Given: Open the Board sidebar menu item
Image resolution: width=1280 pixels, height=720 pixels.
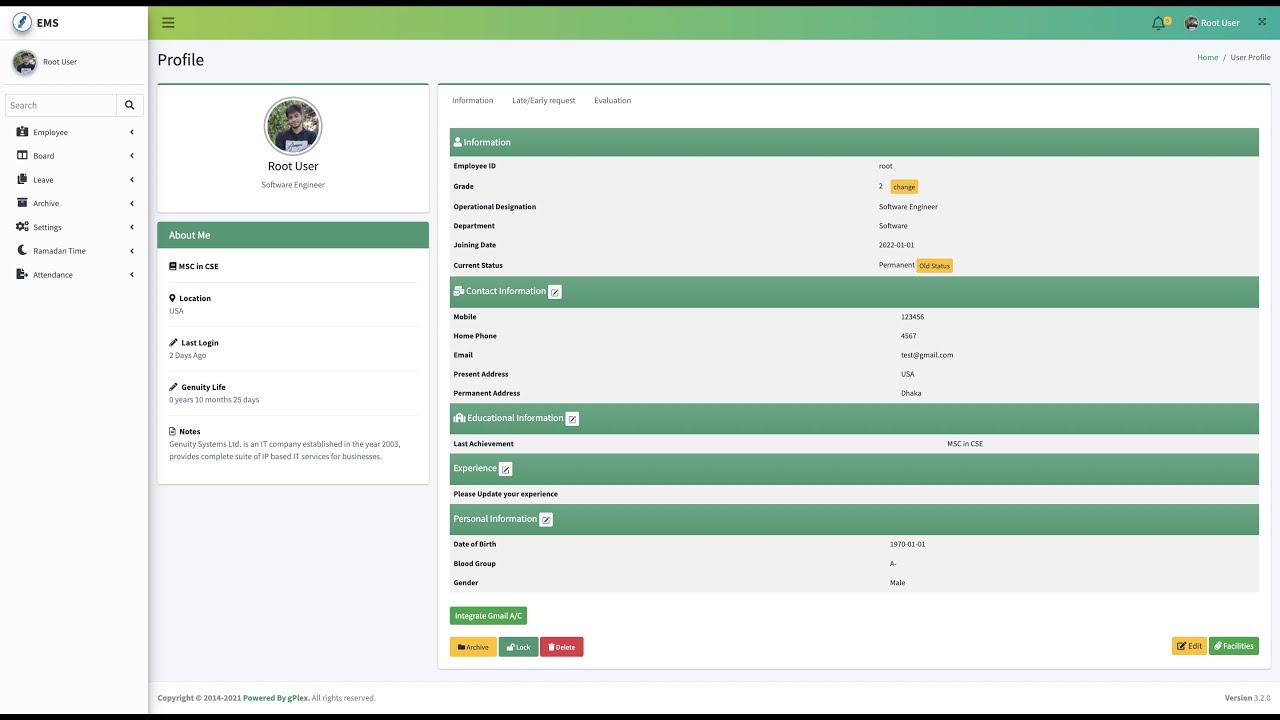Looking at the screenshot, I should (x=74, y=156).
